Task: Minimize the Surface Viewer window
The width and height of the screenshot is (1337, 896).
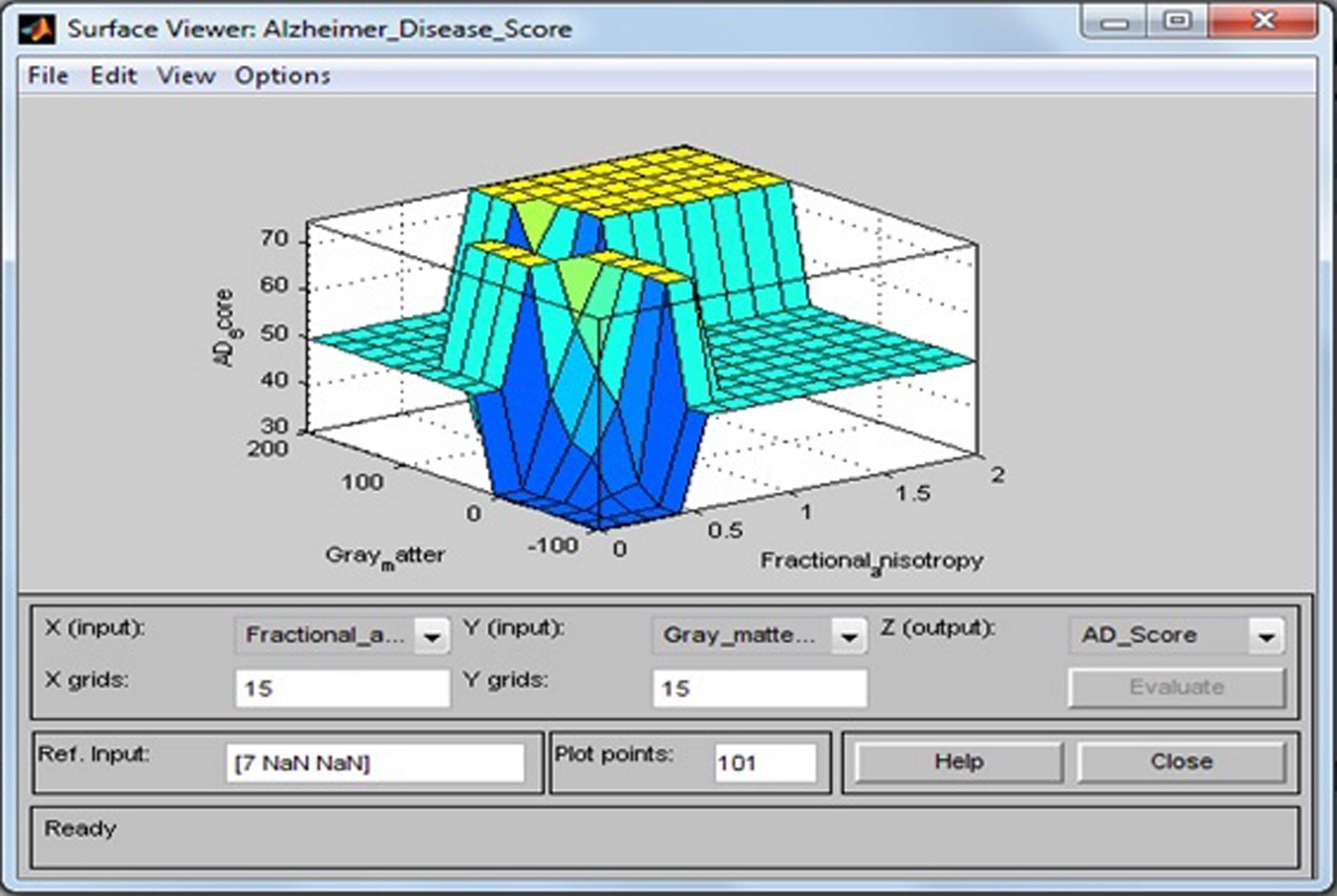Action: (1114, 23)
